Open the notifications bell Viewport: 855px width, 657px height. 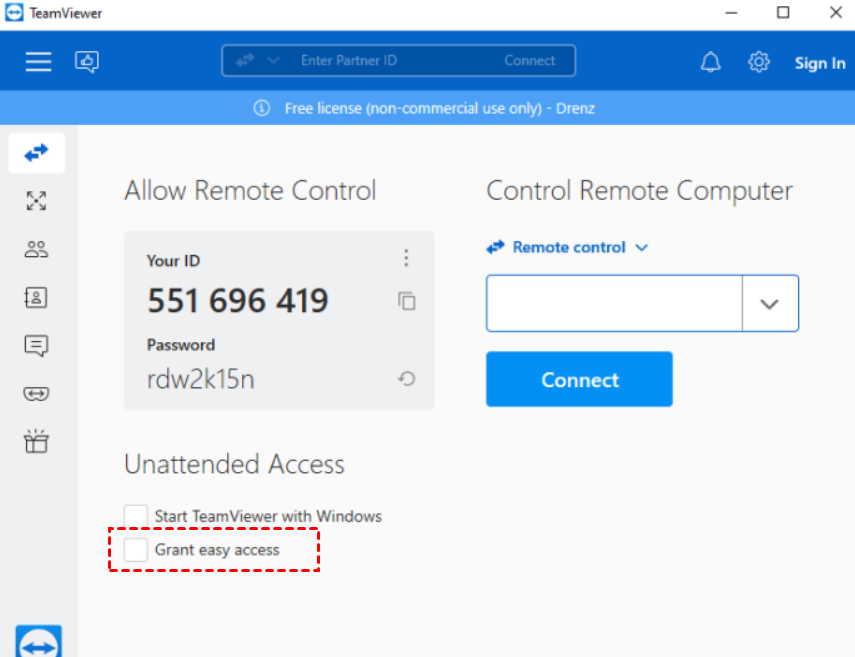(710, 62)
